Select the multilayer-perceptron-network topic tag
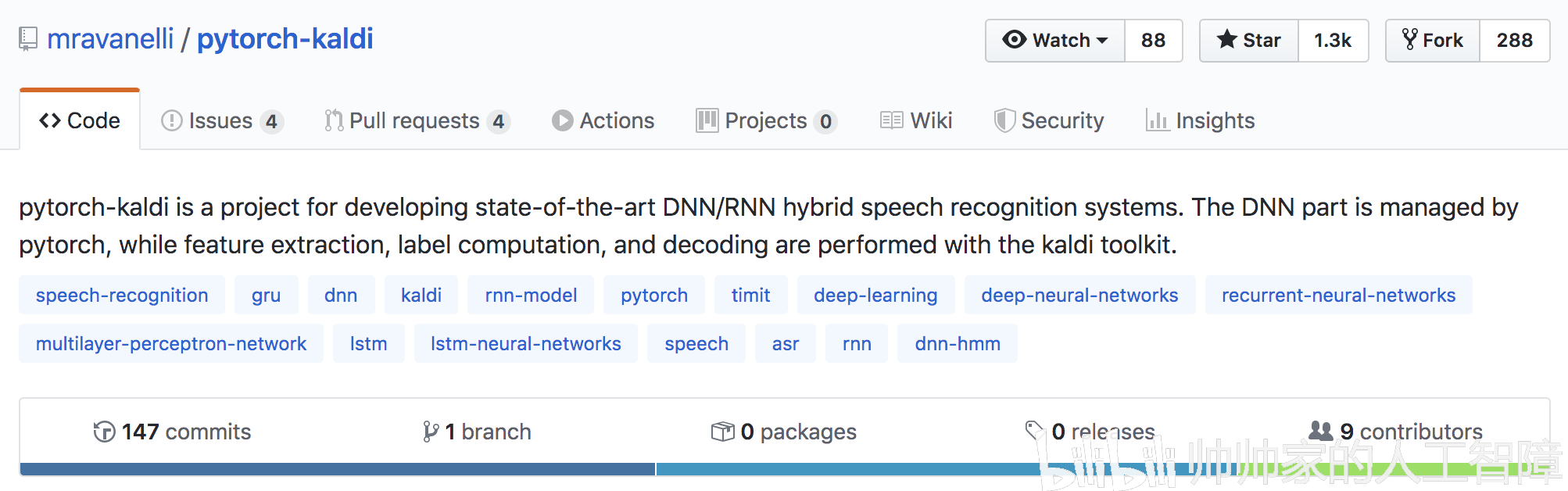This screenshot has width=1568, height=491. tap(171, 343)
